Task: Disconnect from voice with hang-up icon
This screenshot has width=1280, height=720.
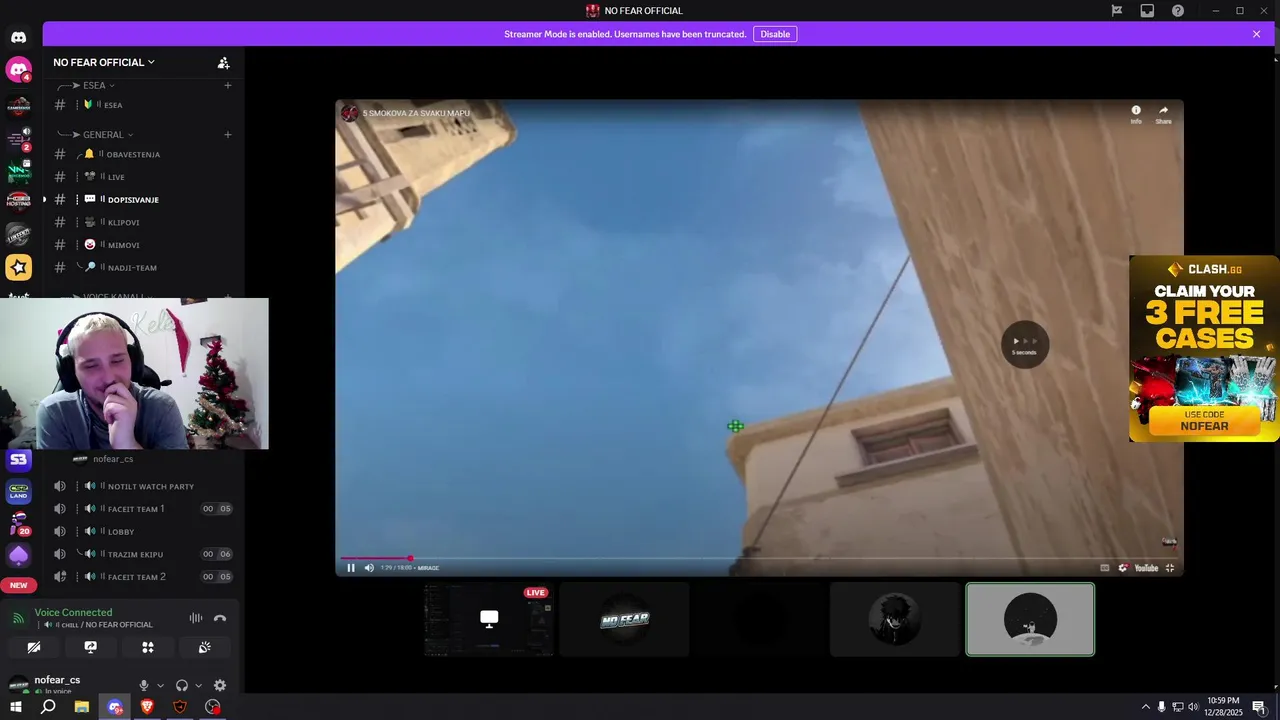Action: pyautogui.click(x=220, y=618)
